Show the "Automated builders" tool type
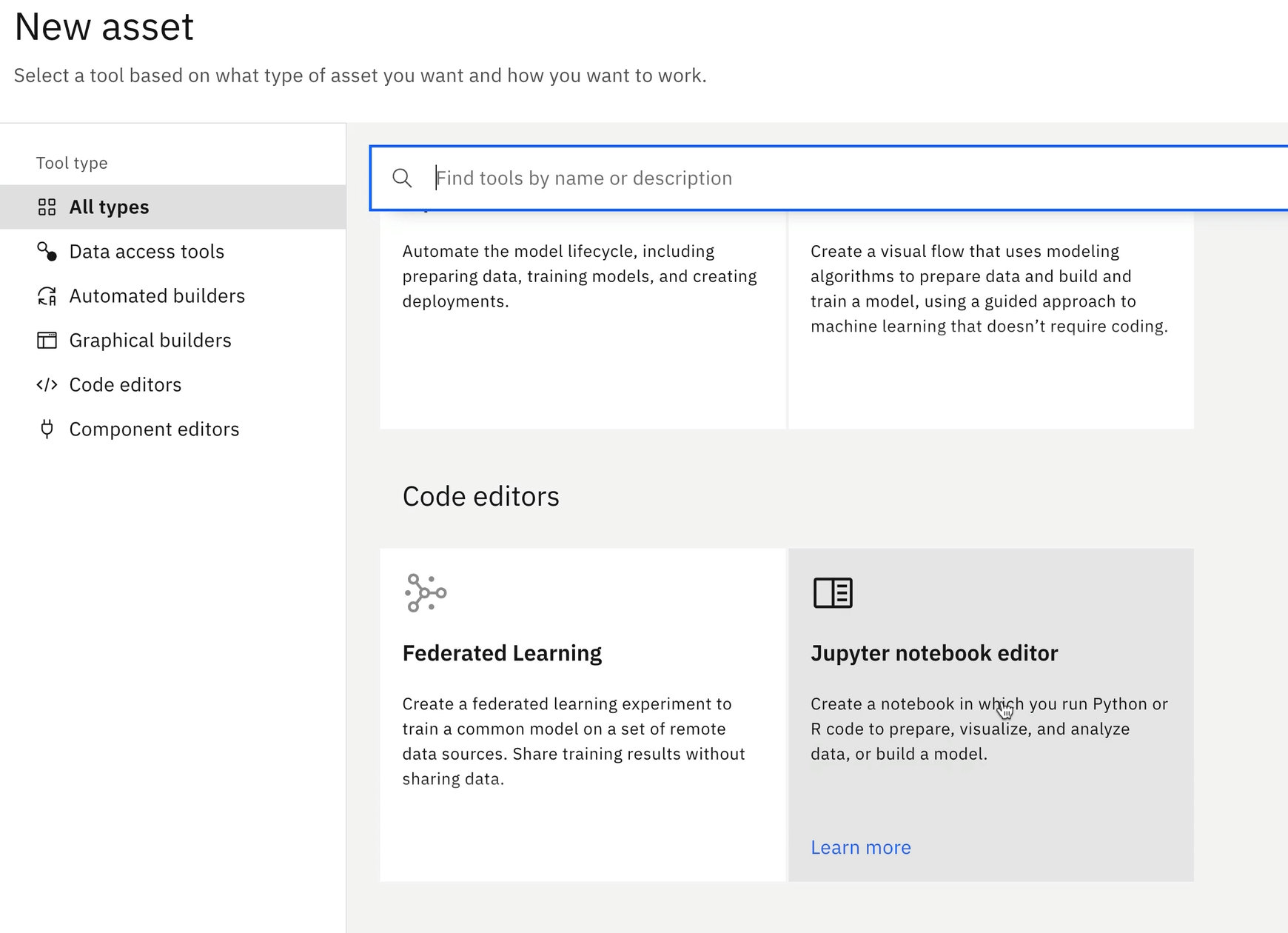This screenshot has width=1288, height=933. point(157,296)
